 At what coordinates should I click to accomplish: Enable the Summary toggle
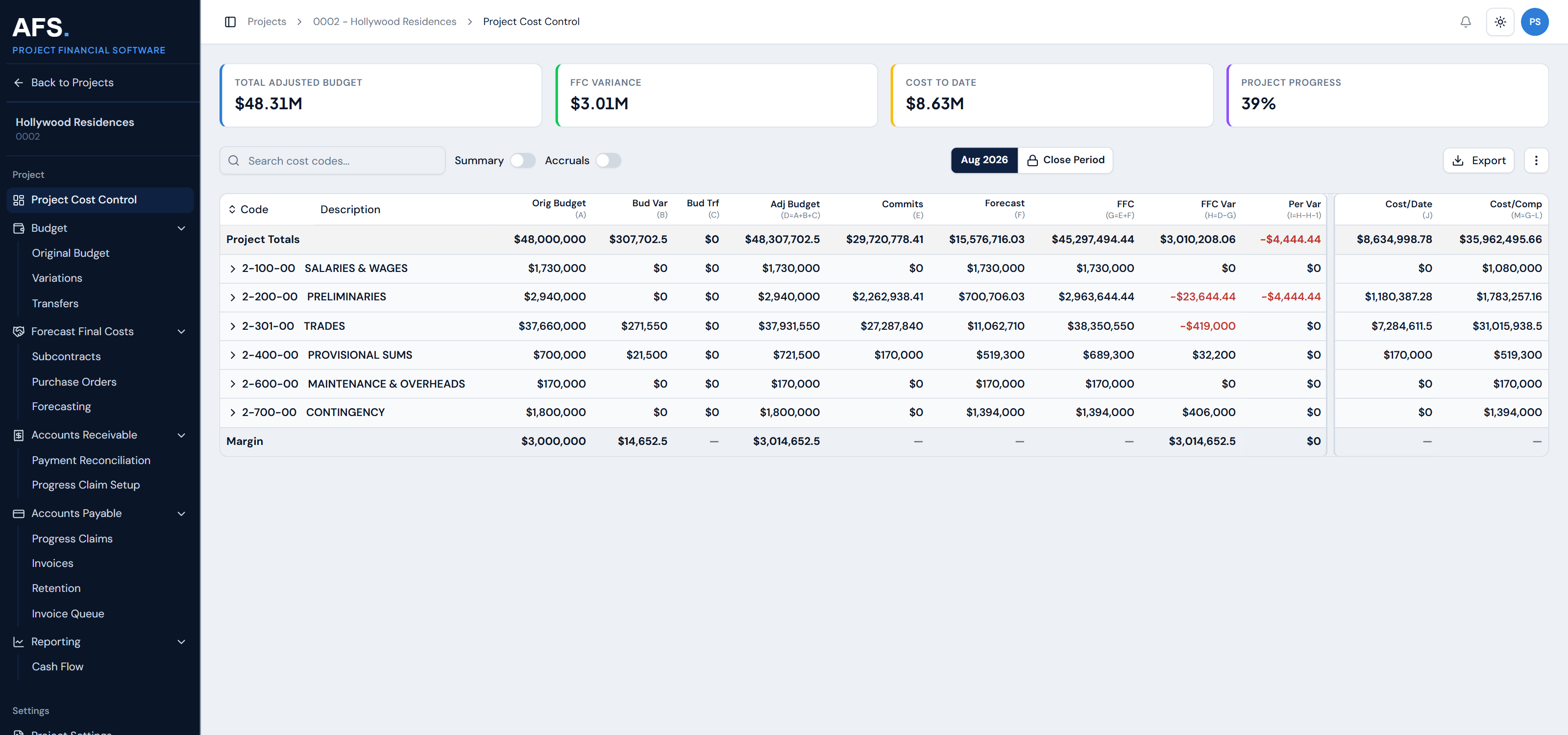tap(523, 161)
